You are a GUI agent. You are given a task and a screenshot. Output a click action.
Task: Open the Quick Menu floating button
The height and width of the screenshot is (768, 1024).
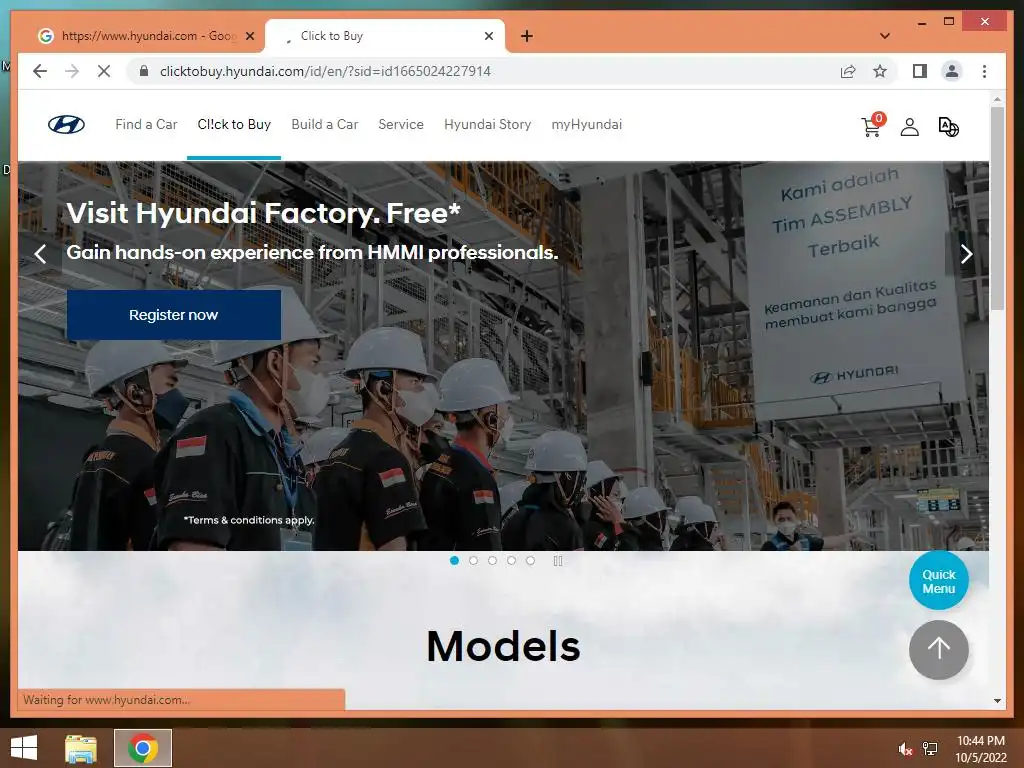point(938,581)
